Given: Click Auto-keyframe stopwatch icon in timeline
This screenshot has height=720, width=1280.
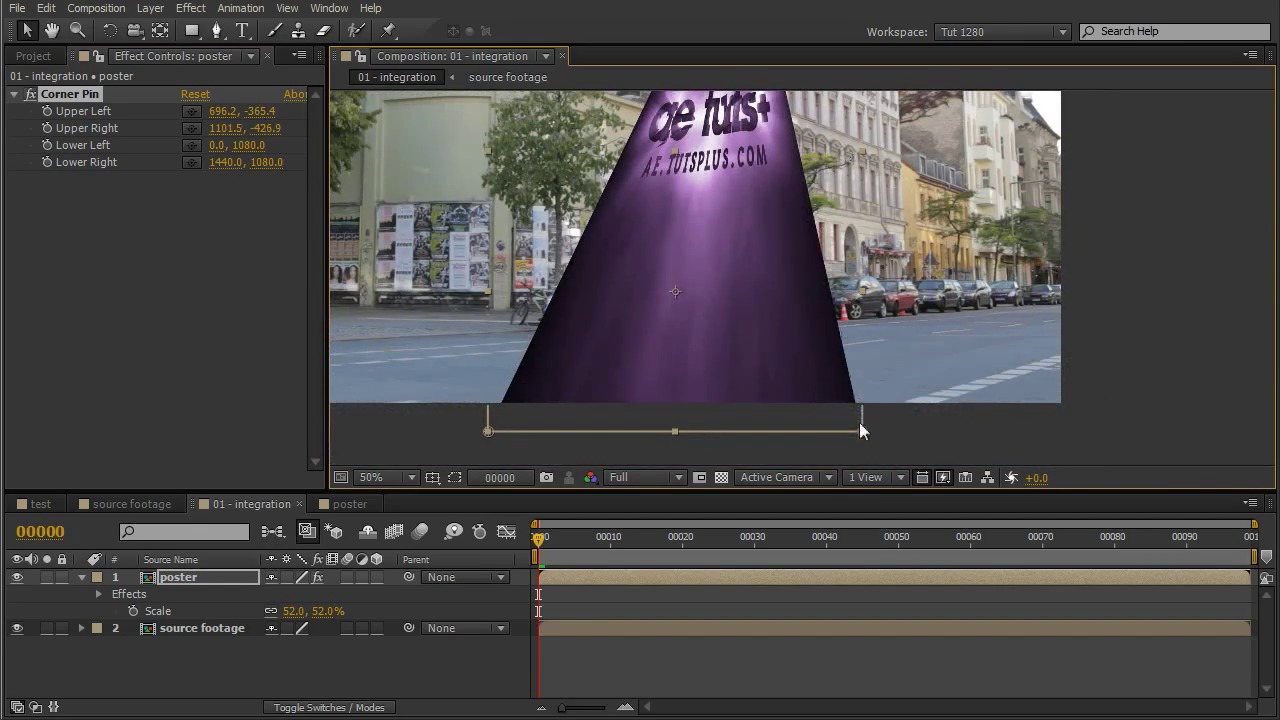Looking at the screenshot, I should pyautogui.click(x=479, y=532).
